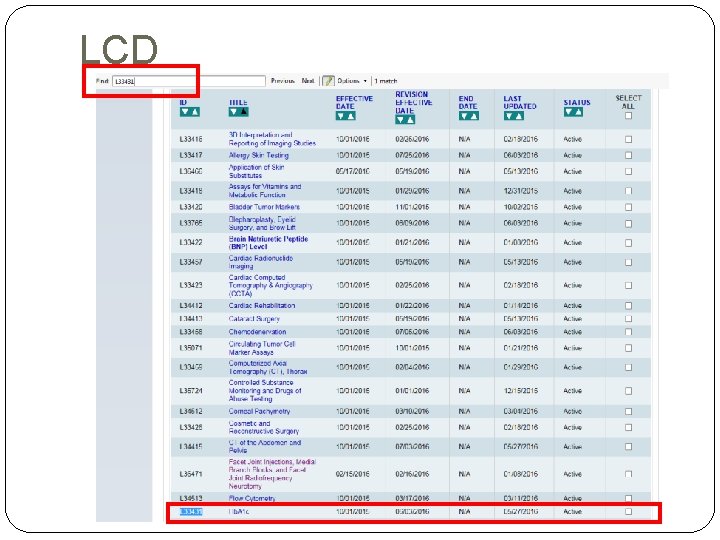Open the Flow Cytometry link
The height and width of the screenshot is (540, 720).
click(252, 498)
